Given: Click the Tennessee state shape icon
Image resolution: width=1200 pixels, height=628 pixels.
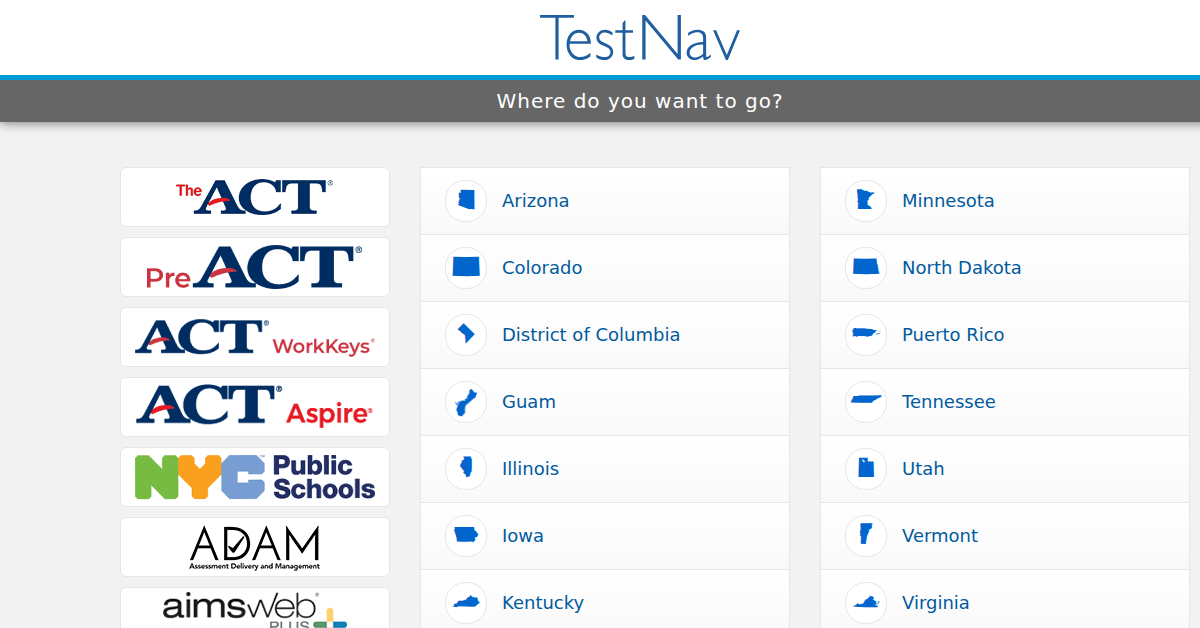Looking at the screenshot, I should [x=866, y=402].
